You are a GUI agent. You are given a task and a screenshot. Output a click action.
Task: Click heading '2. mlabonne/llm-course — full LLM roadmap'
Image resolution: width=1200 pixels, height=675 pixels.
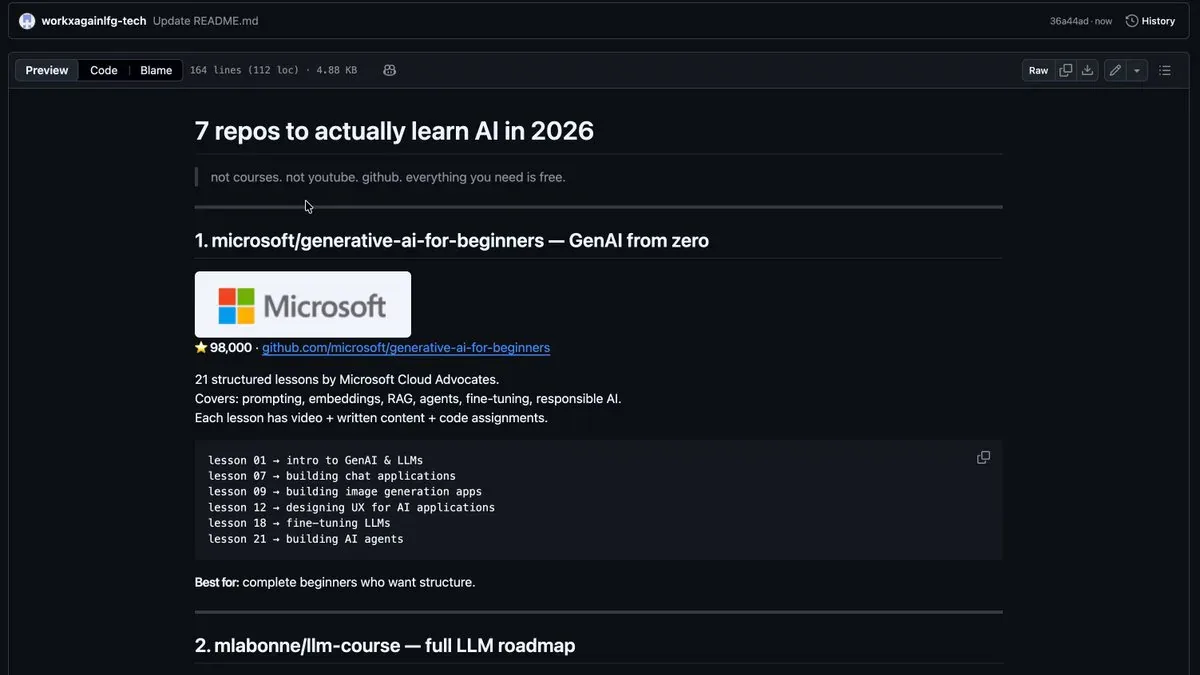pyautogui.click(x=385, y=646)
